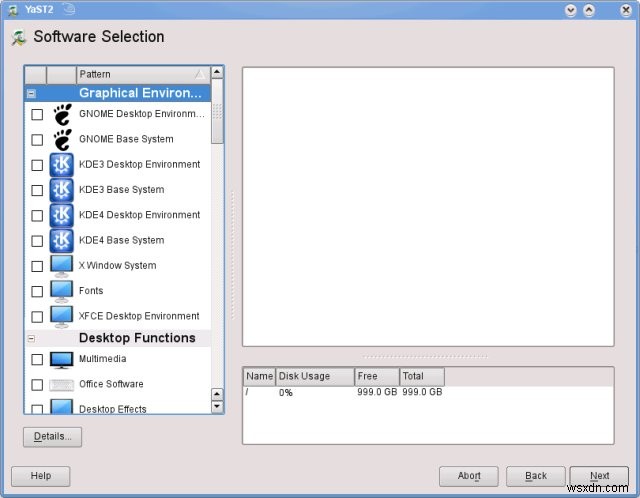The image size is (640, 498).
Task: Select the Office Software pattern label
Action: pyautogui.click(x=111, y=384)
